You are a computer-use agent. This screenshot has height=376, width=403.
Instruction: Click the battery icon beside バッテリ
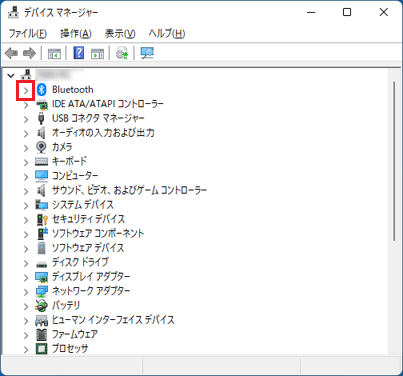[41, 305]
